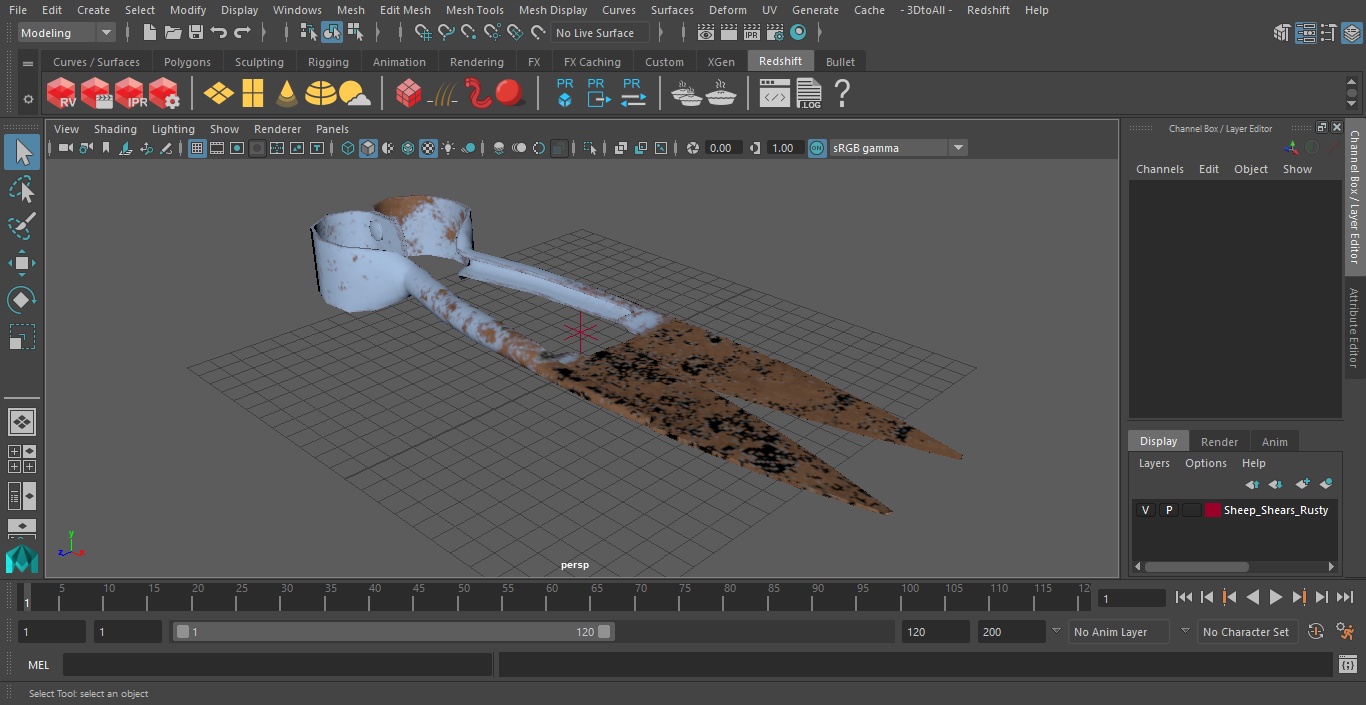Open the Maya home icon

click(x=21, y=558)
